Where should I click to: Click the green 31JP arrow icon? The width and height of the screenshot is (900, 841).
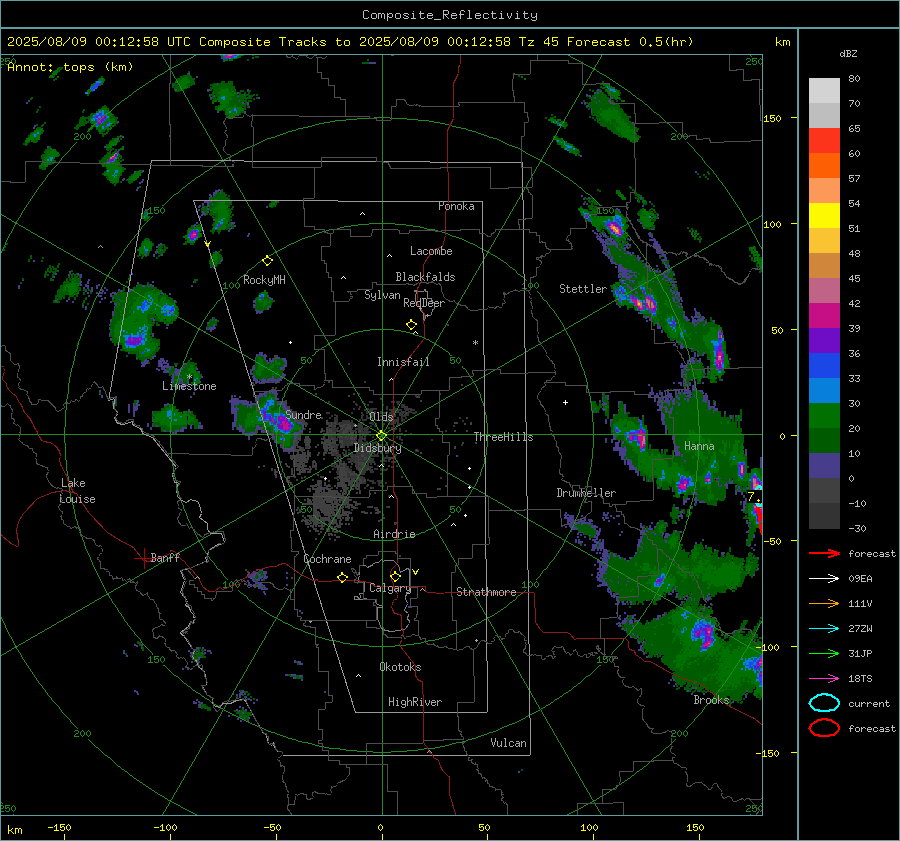[x=824, y=653]
